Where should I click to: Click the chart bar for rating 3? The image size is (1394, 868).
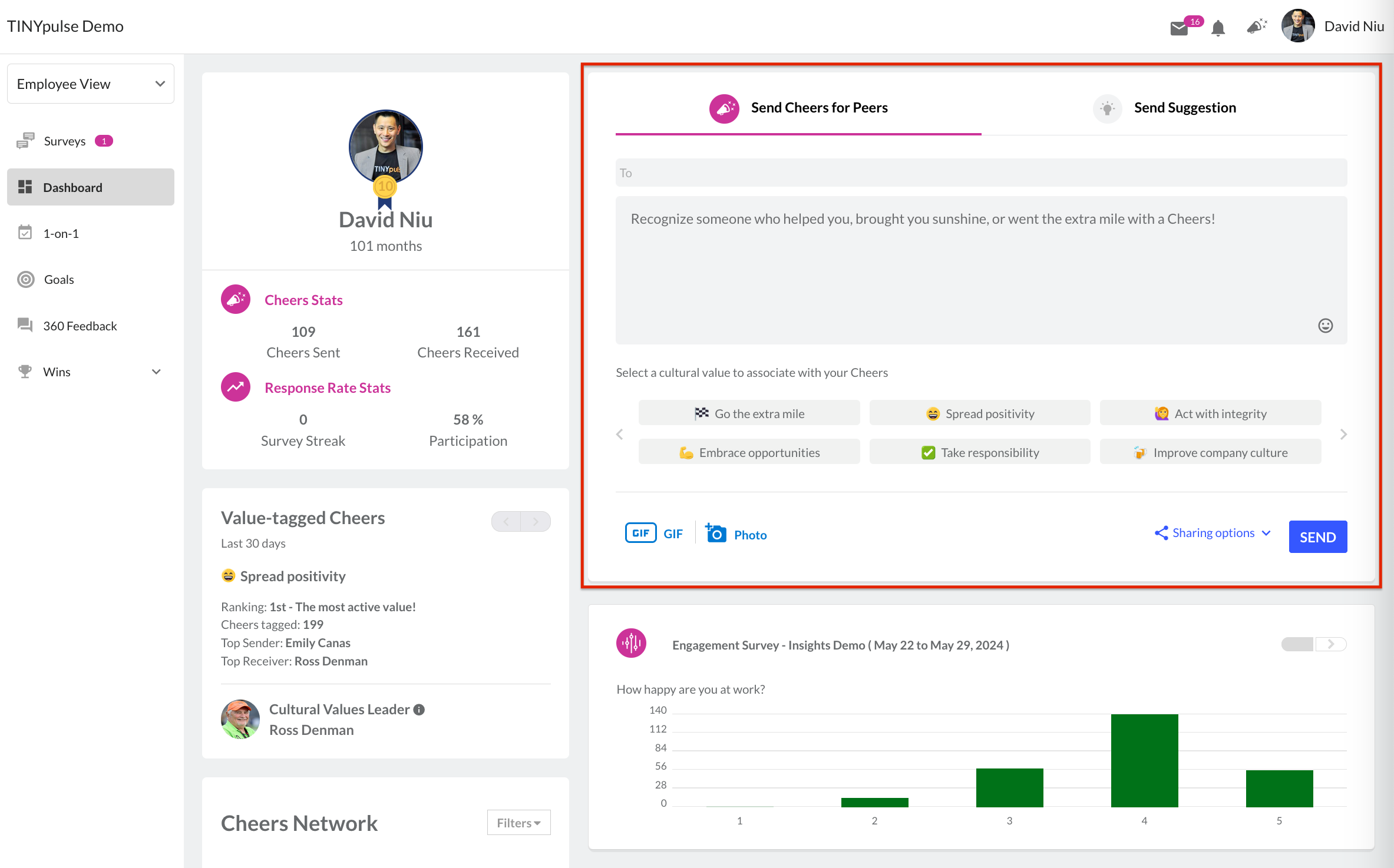tap(1009, 787)
